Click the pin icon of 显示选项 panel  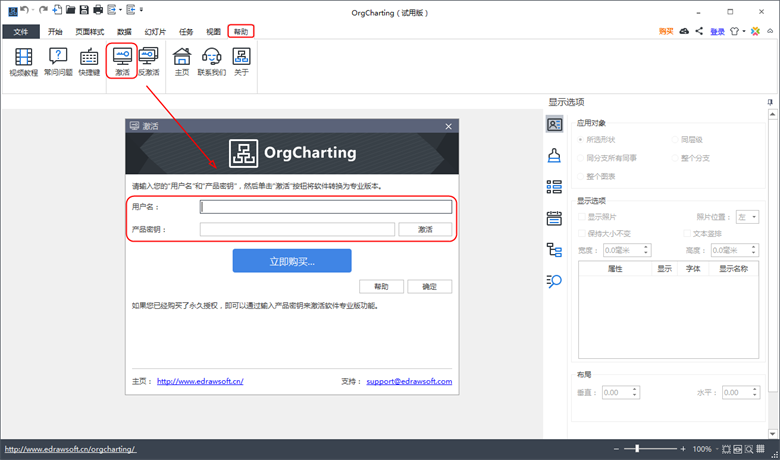(770, 102)
